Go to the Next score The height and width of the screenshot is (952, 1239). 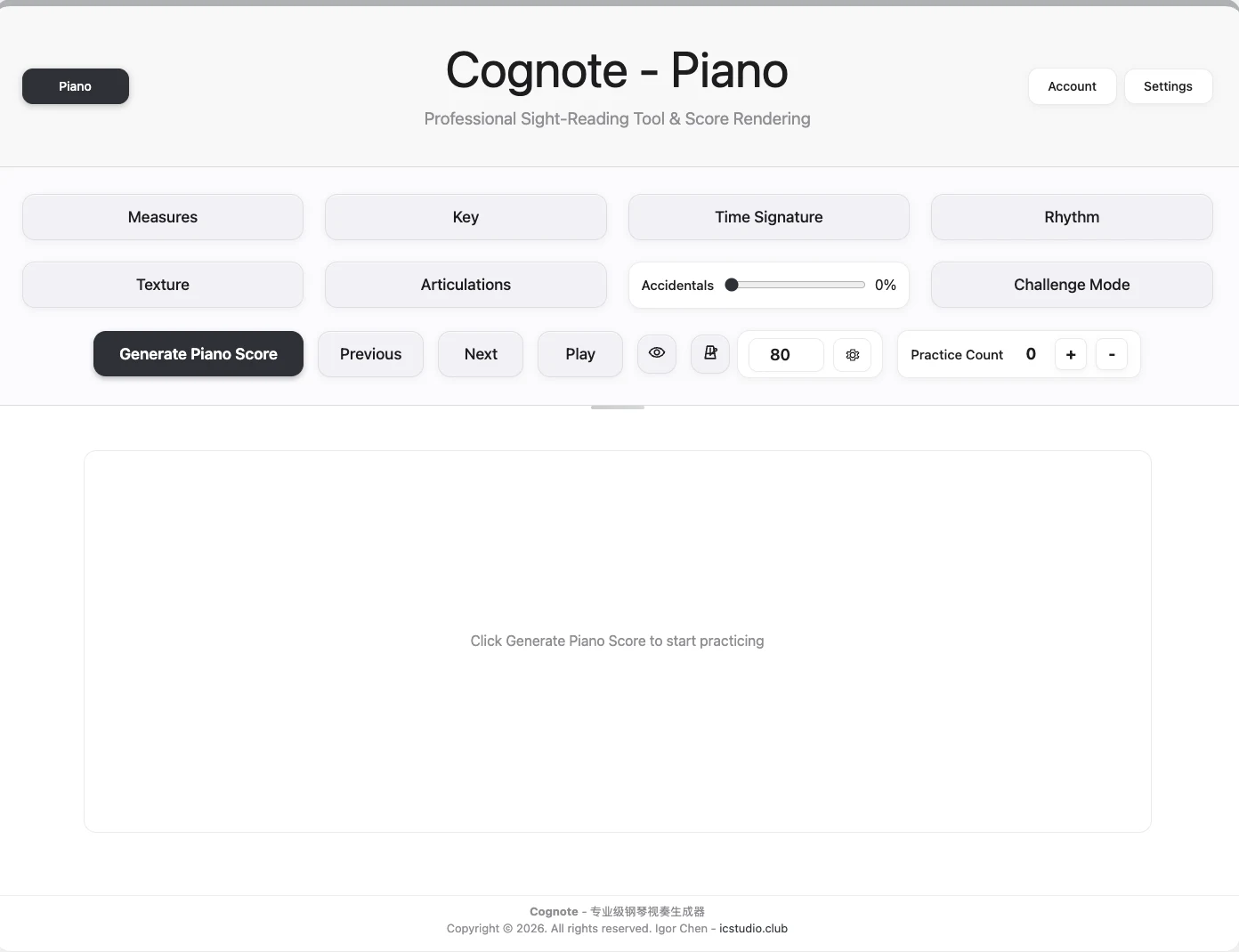481,354
